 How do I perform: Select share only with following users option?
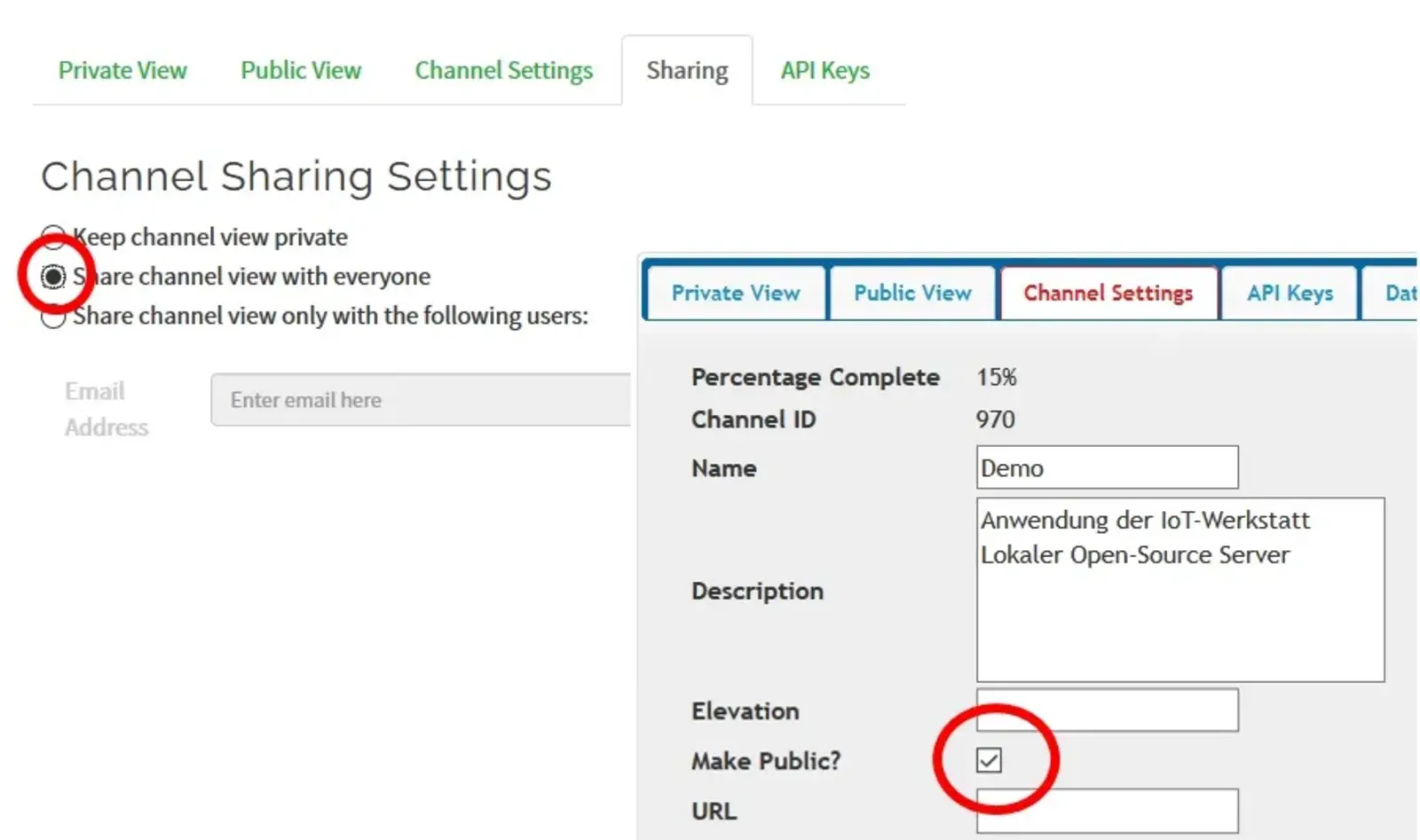(x=53, y=317)
